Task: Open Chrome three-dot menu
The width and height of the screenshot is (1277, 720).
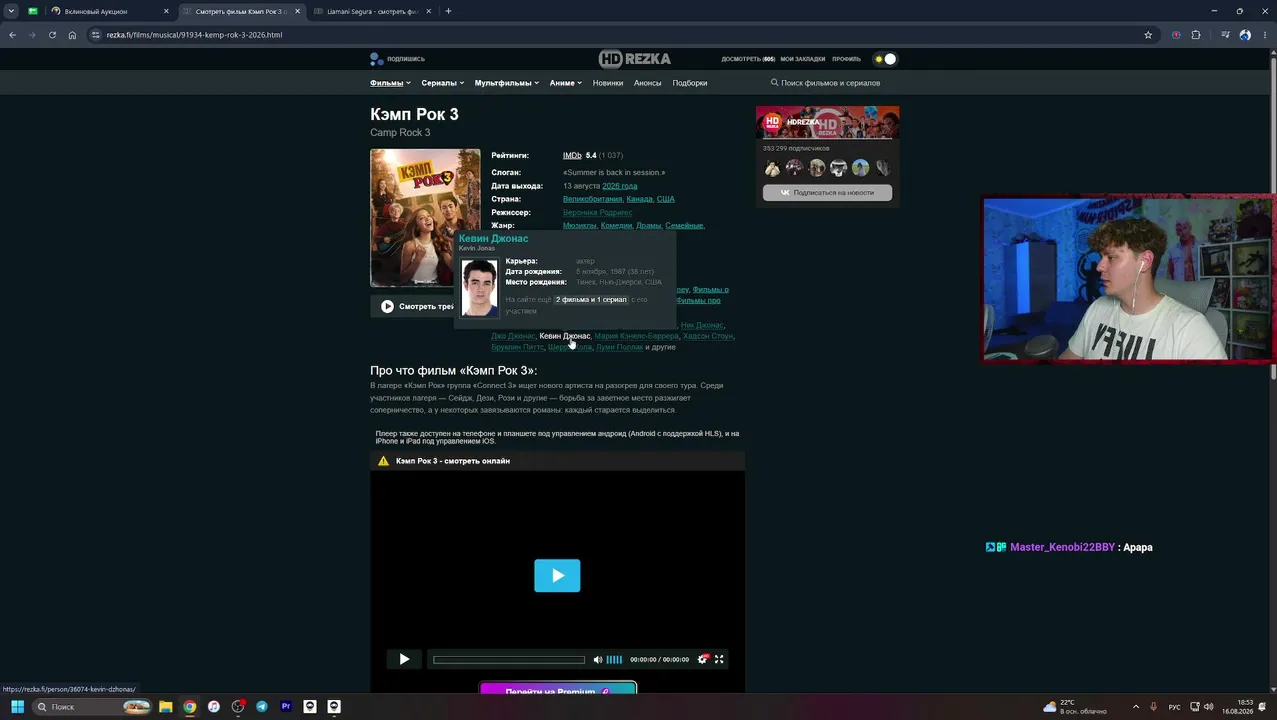Action: click(x=1264, y=35)
